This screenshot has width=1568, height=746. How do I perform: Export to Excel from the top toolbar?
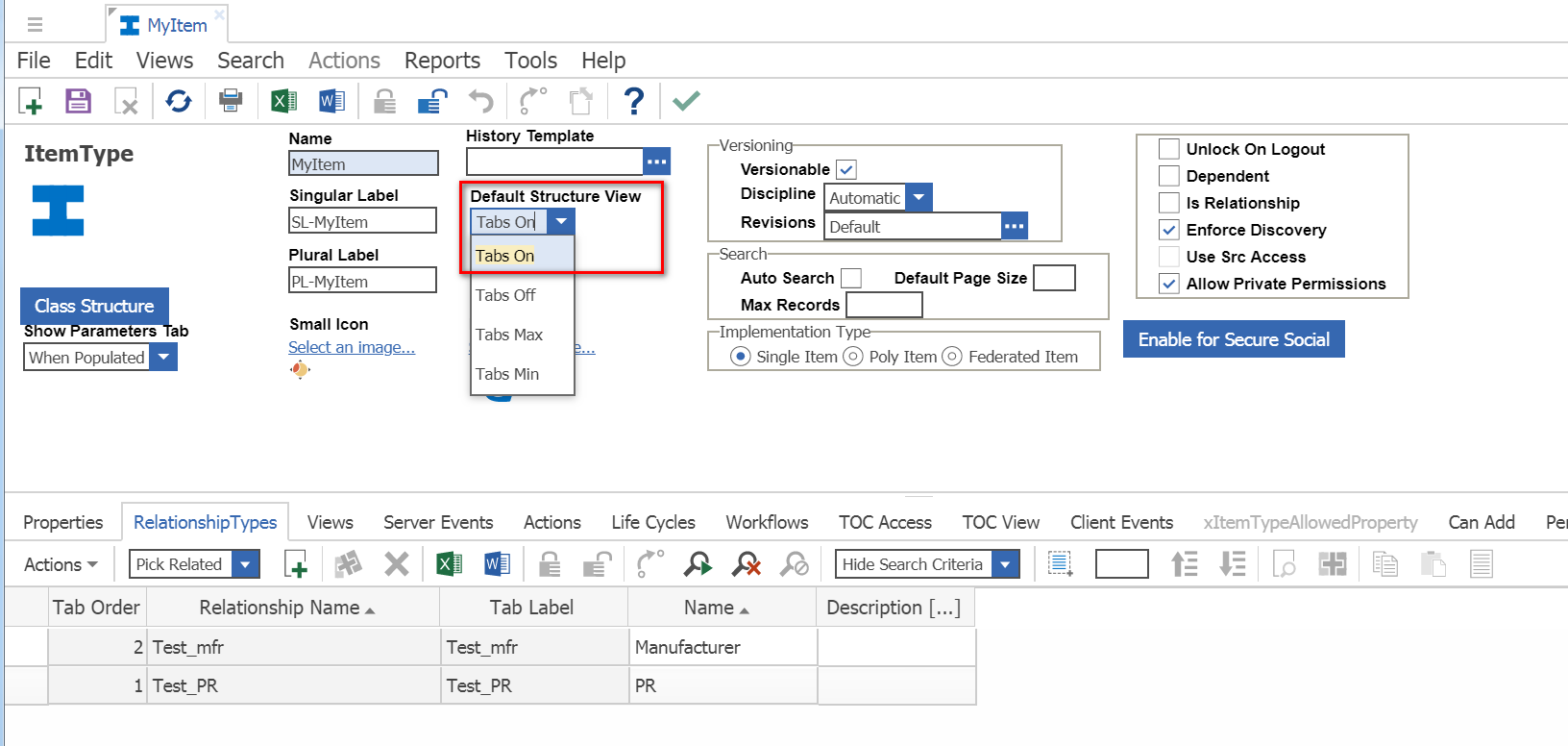(283, 101)
